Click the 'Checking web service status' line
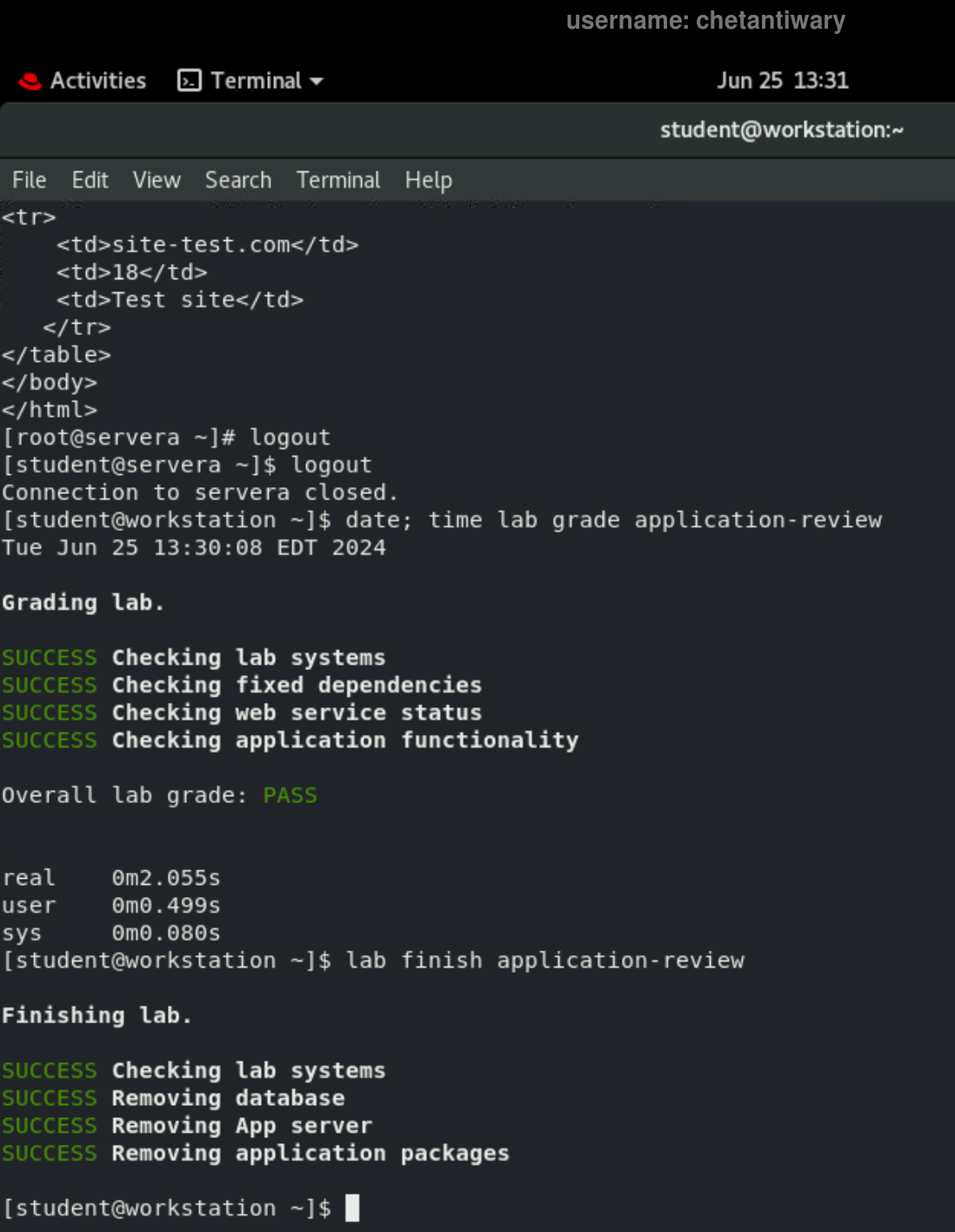The height and width of the screenshot is (1232, 955). pos(296,713)
